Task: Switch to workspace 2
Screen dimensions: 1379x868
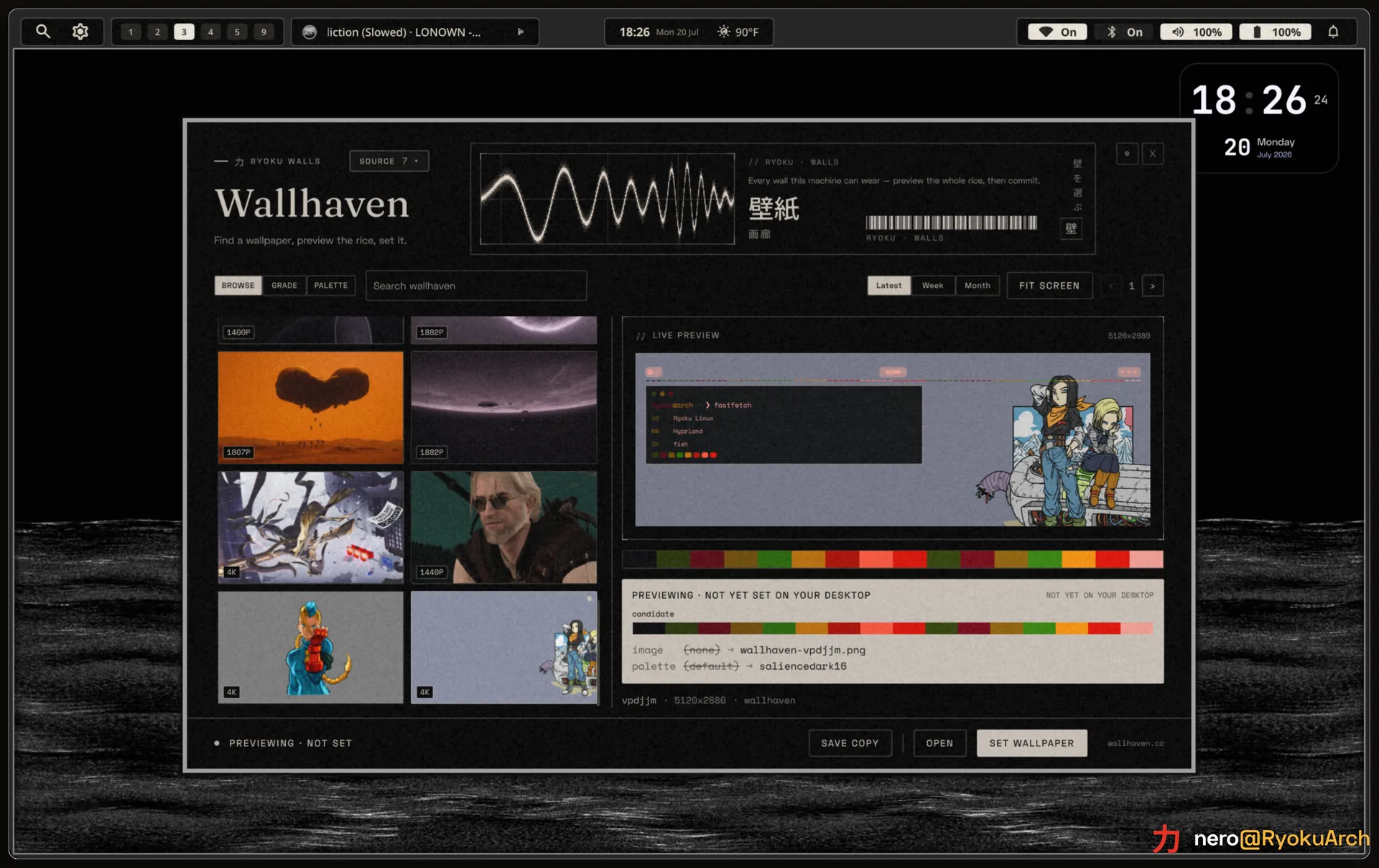Action: point(157,32)
